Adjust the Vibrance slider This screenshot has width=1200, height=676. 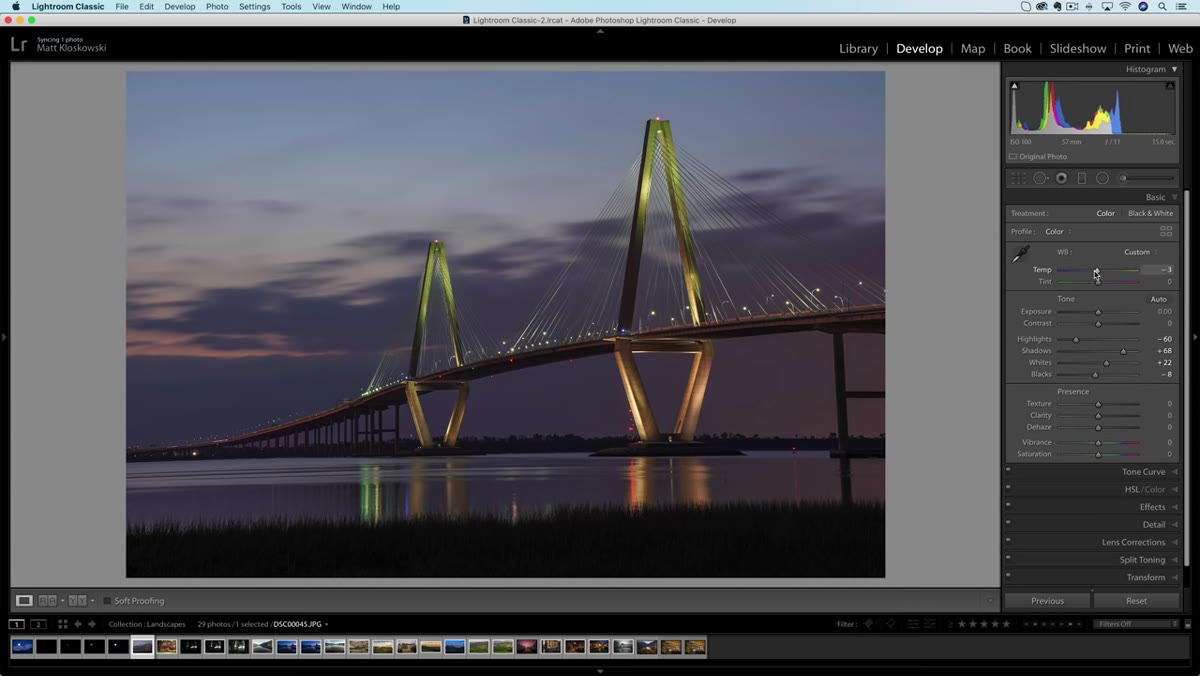1098,442
